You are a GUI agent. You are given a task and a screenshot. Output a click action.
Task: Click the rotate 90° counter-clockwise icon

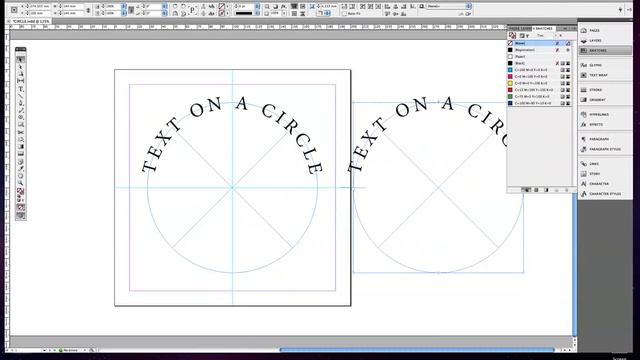[184, 7]
